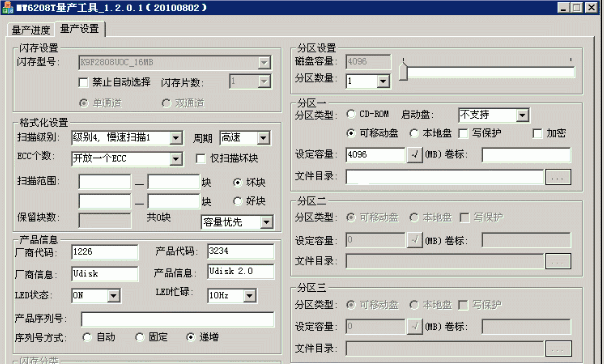Click the partition capacity slider thumb
The height and width of the screenshot is (364, 604).
pyautogui.click(x=403, y=72)
